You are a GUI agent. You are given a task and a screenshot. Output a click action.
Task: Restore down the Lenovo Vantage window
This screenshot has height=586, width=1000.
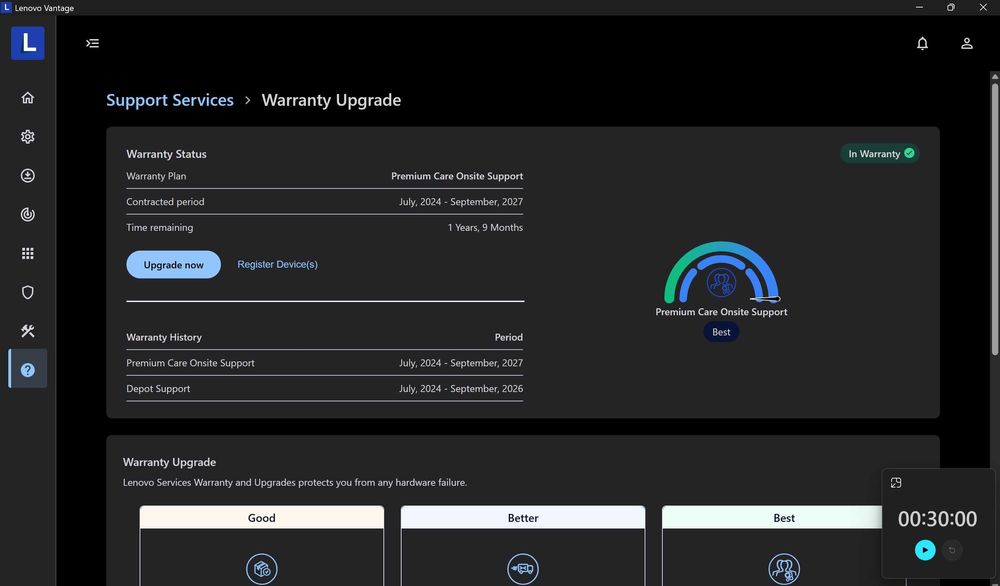(951, 8)
